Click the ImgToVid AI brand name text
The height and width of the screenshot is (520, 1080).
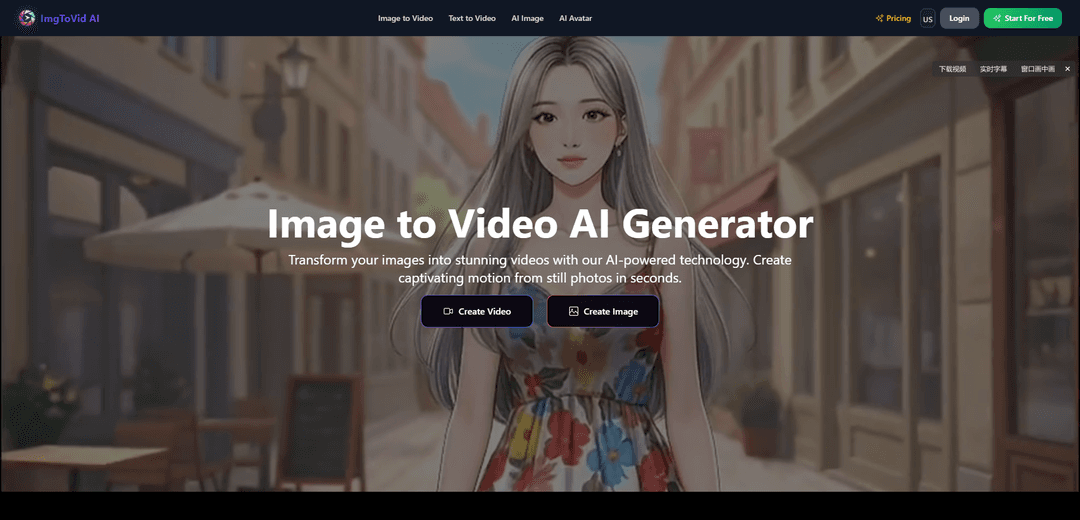click(70, 19)
